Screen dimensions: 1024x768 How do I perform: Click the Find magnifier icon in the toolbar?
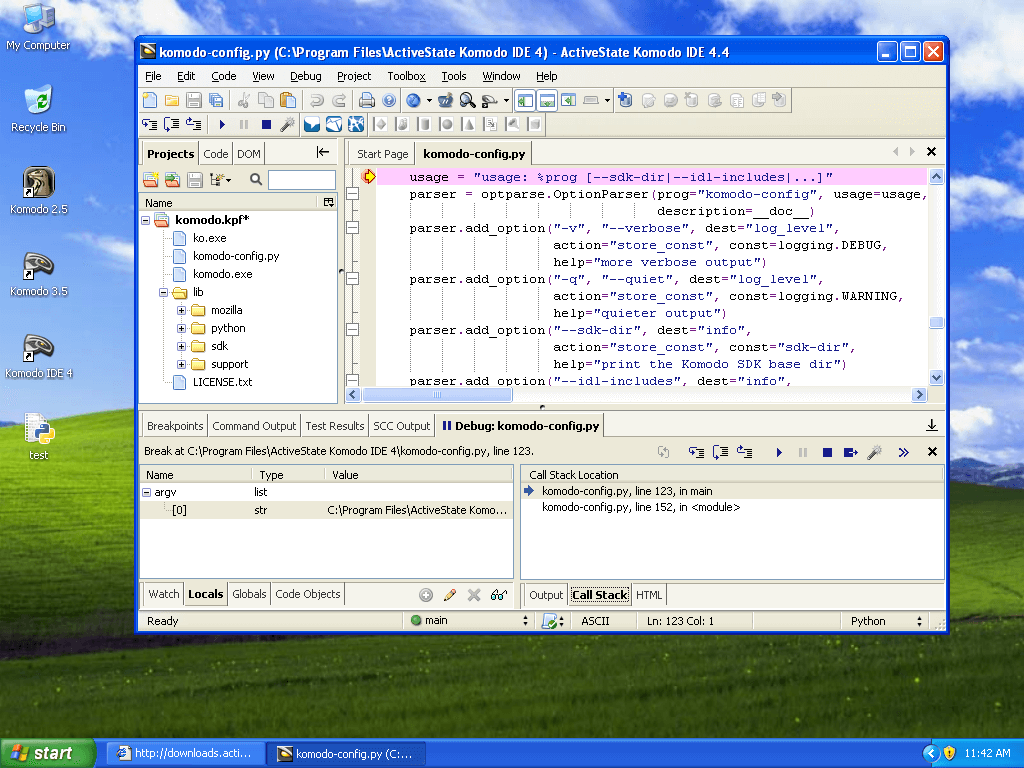click(x=467, y=100)
